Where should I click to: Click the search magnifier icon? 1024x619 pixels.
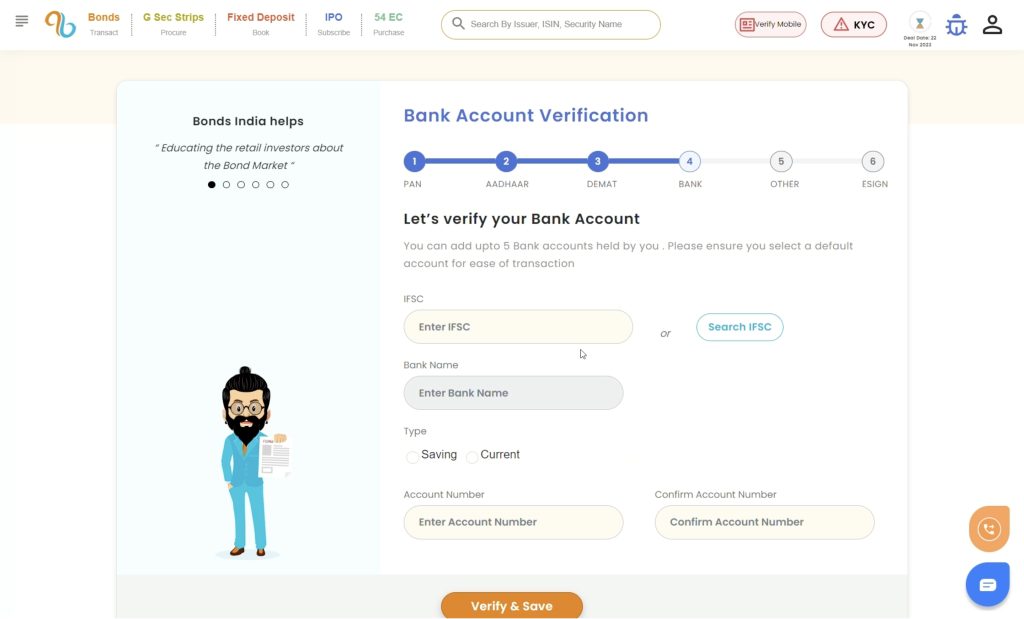(x=458, y=24)
